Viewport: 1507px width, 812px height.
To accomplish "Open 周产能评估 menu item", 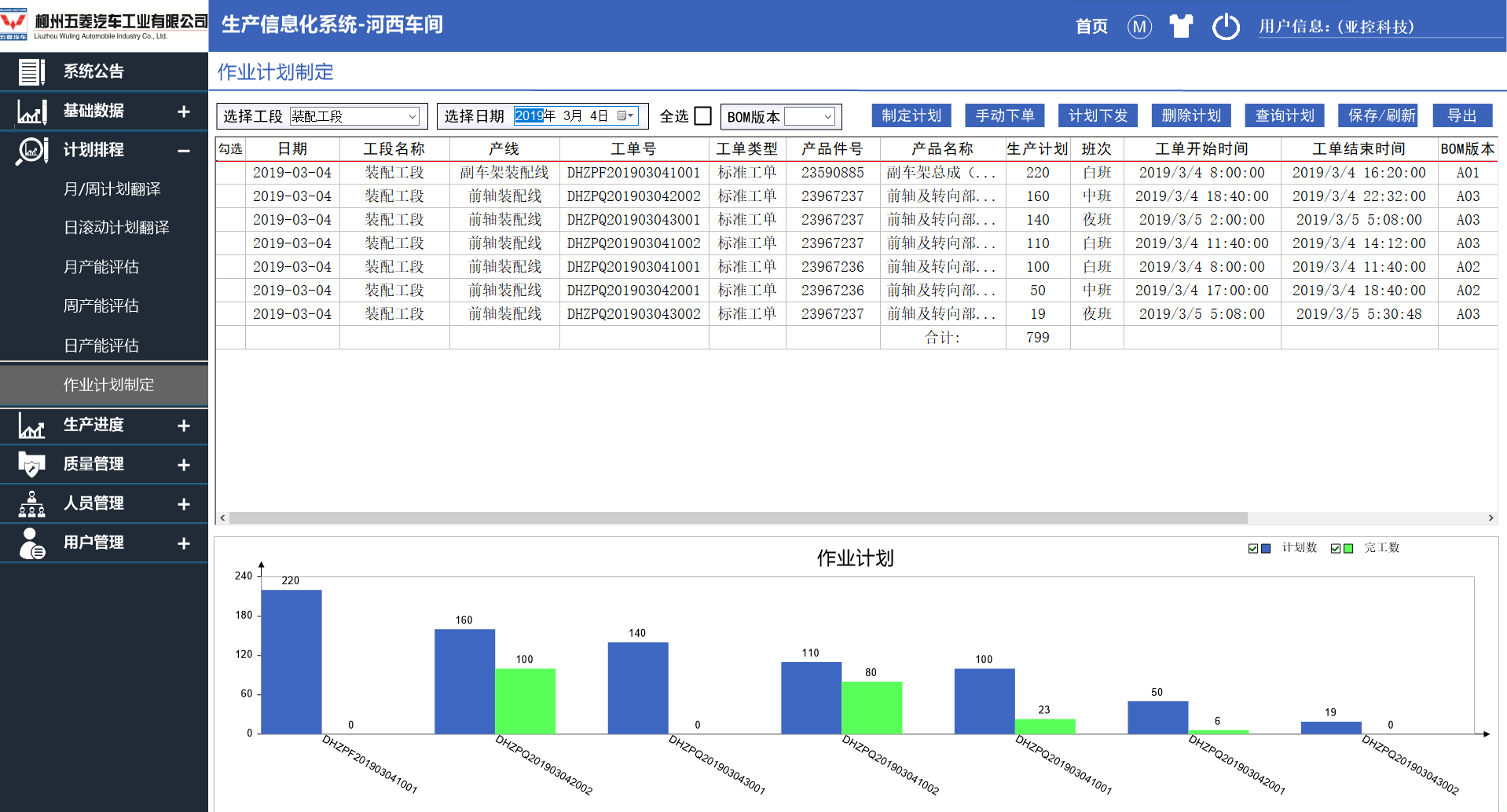I will (x=101, y=306).
